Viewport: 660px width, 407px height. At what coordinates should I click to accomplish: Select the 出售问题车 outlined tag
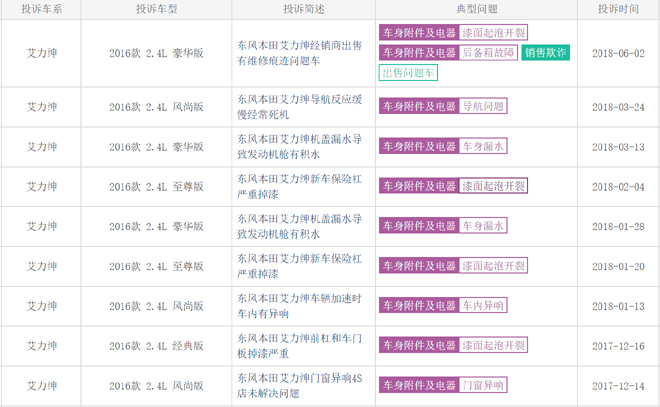[408, 73]
